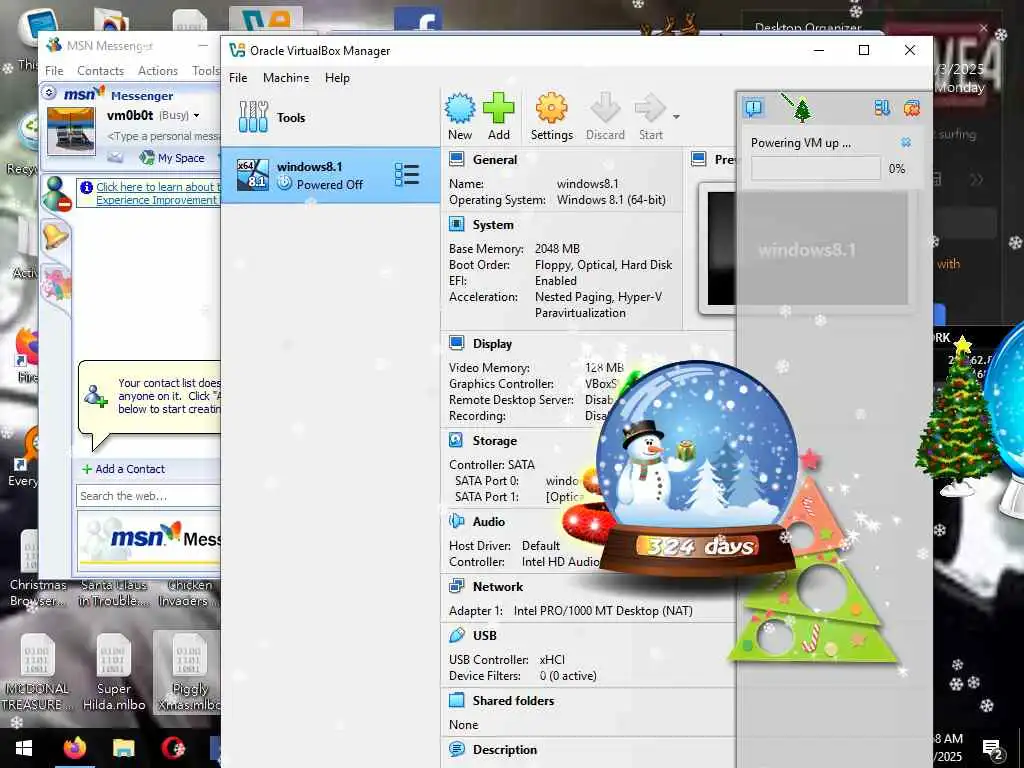1024x768 pixels.
Task: Open File menu in MSN Messenger
Action: 54,71
